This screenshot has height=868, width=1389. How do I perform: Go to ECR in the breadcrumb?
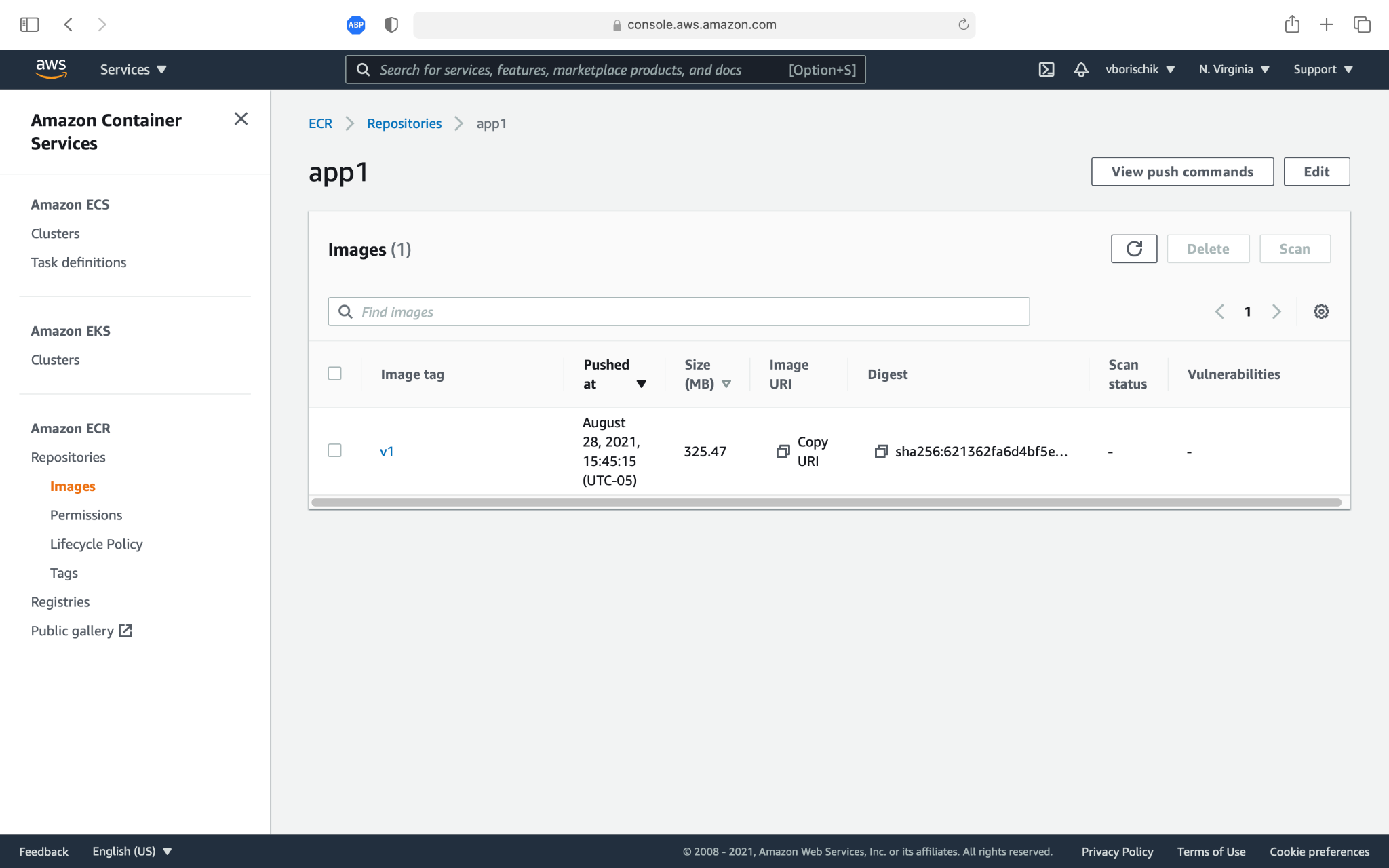point(320,123)
